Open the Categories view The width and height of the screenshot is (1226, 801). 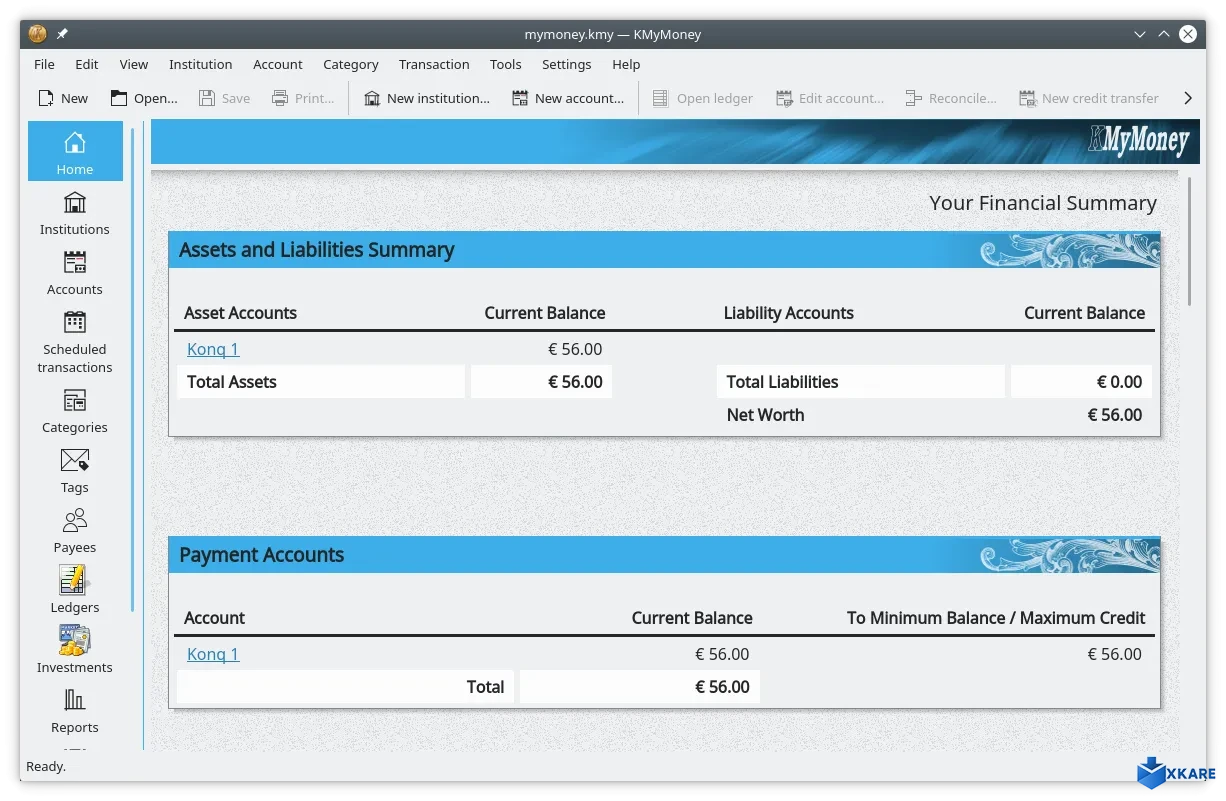(75, 411)
